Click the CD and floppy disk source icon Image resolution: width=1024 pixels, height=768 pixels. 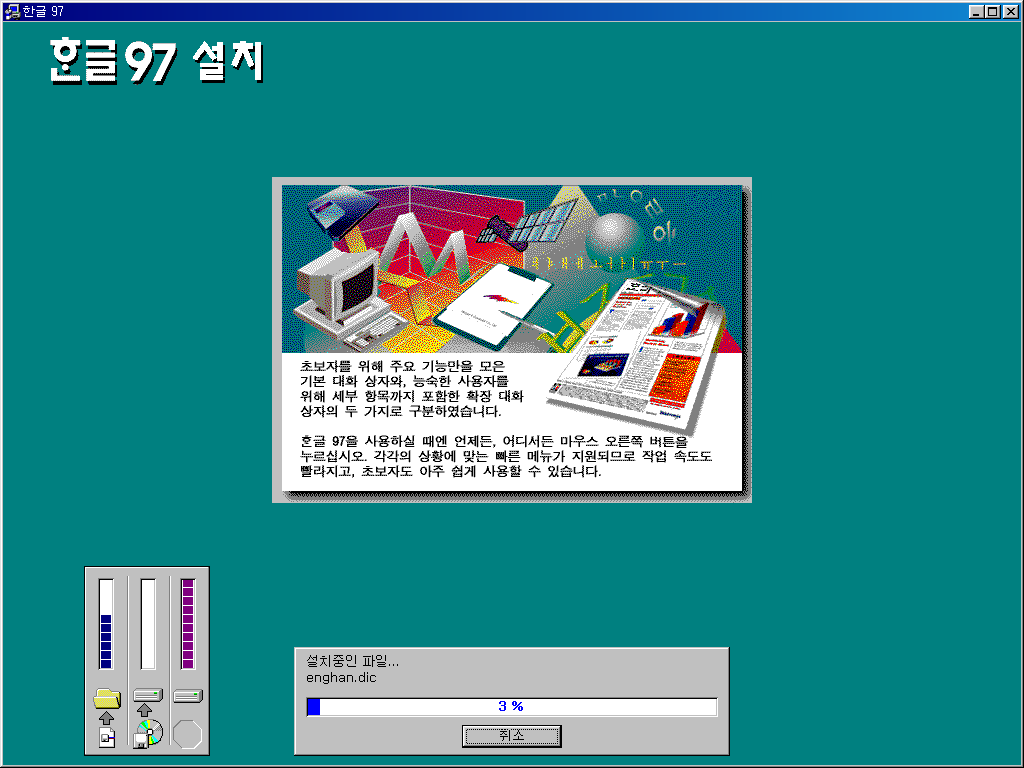(148, 733)
